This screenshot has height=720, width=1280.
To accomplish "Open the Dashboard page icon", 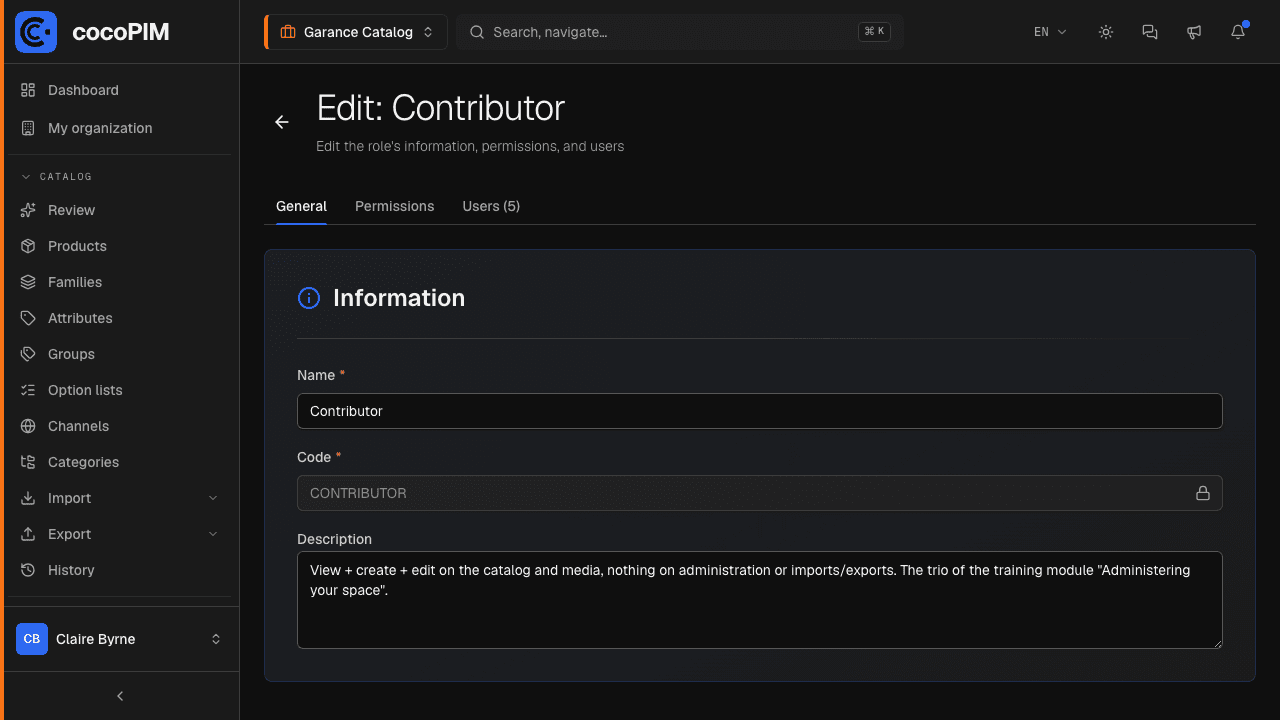I will [28, 90].
